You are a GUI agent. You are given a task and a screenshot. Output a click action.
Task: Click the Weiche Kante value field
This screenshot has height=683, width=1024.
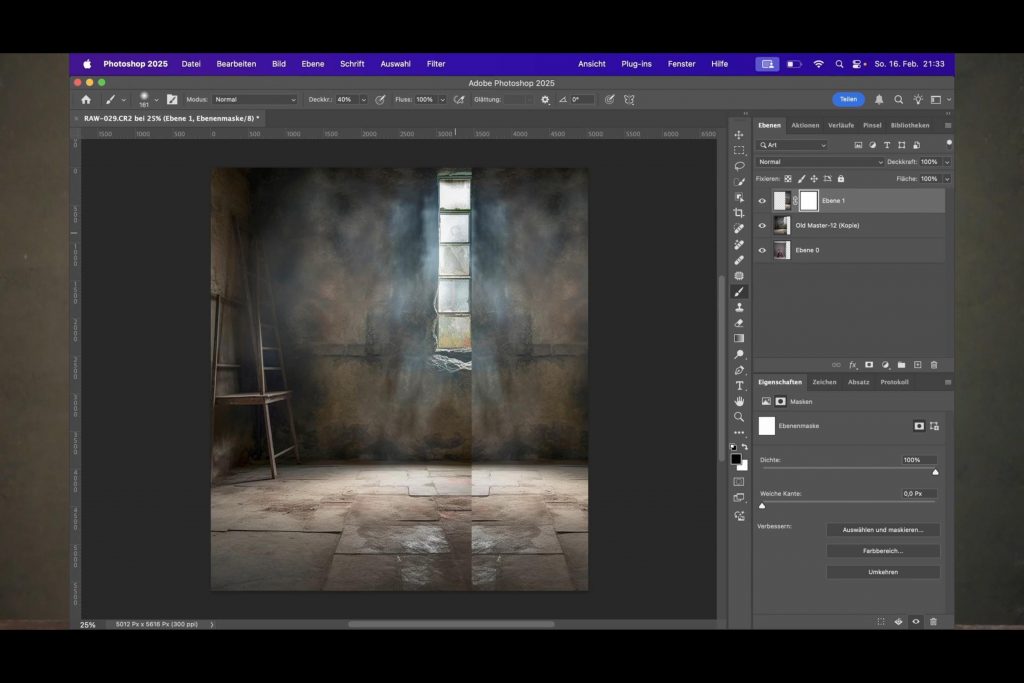click(918, 494)
